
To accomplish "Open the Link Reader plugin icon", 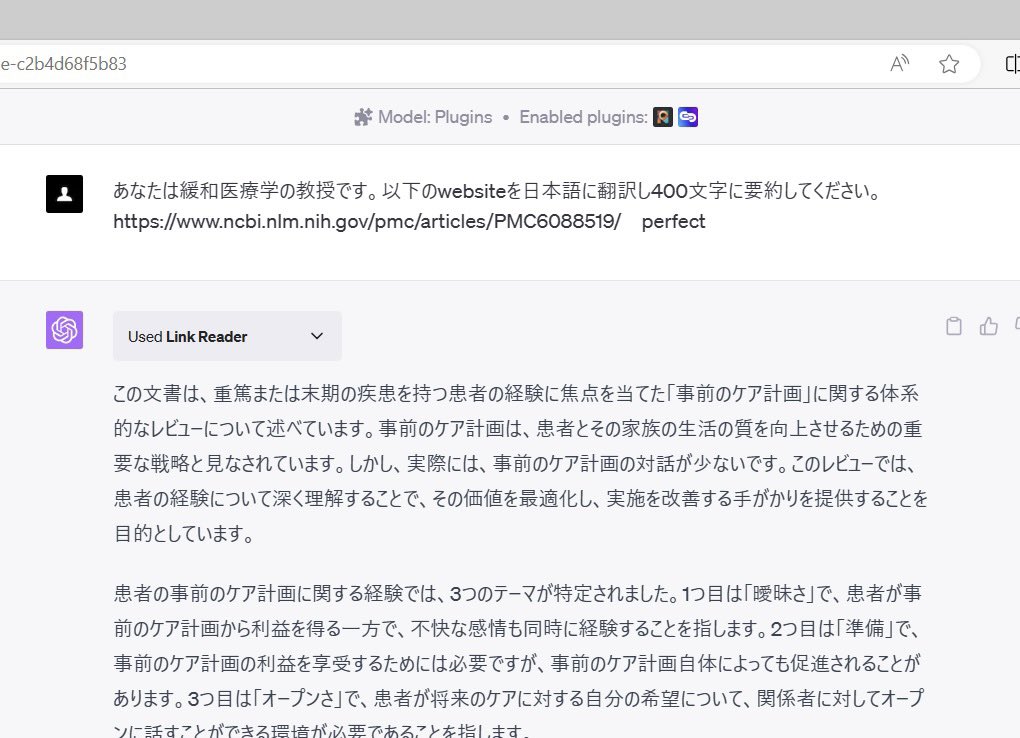I will click(688, 117).
